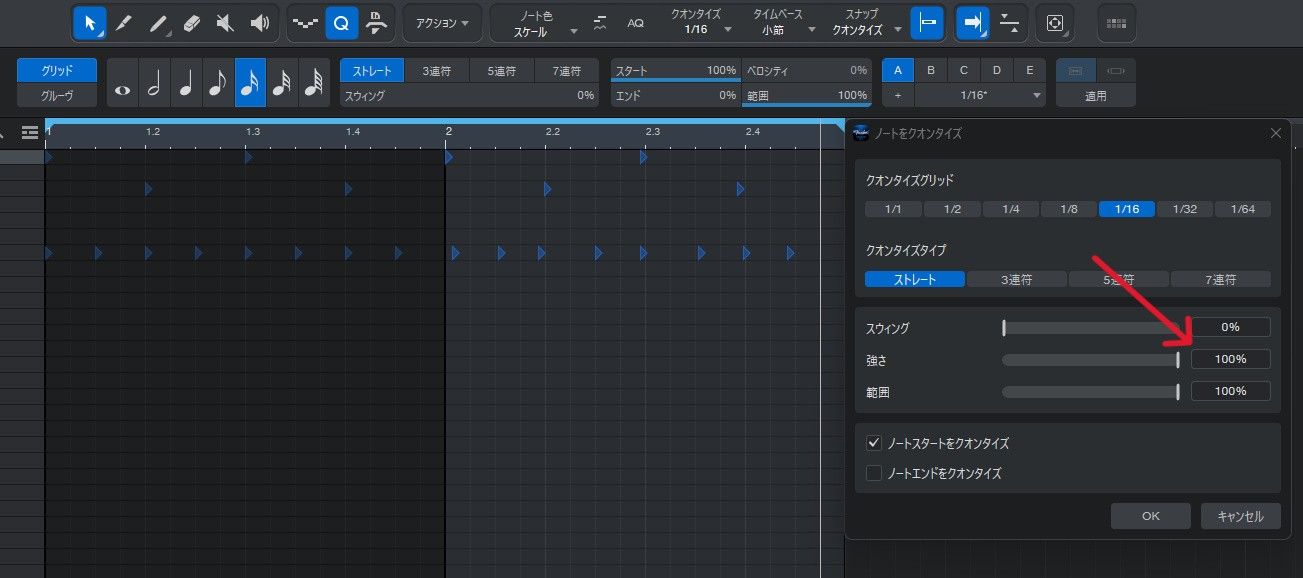This screenshot has width=1303, height=578.
Task: Select the sixteenth note value icon
Action: pos(250,83)
